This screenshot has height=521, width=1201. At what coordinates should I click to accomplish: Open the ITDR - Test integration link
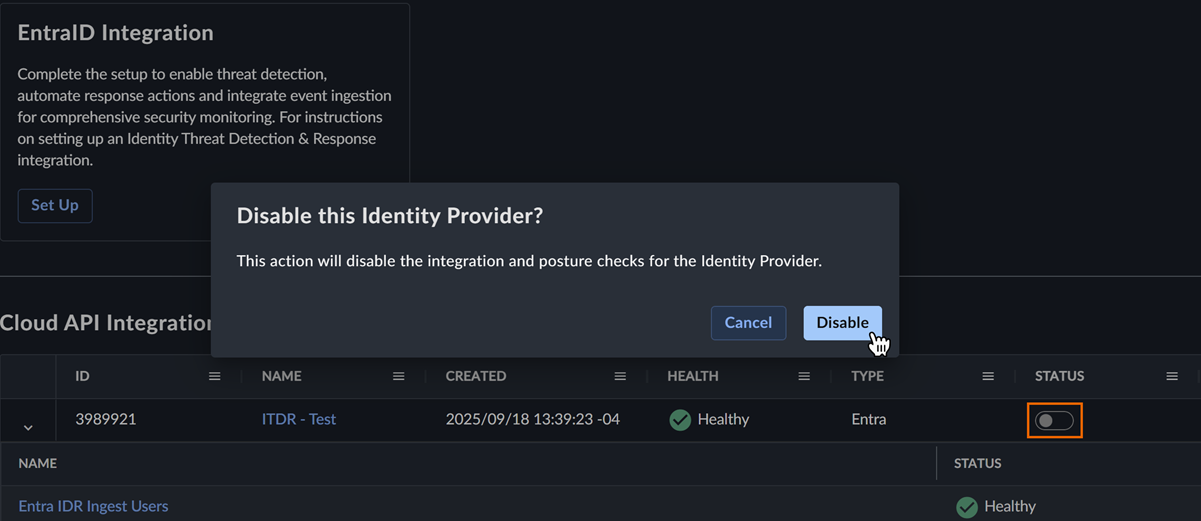click(x=299, y=419)
